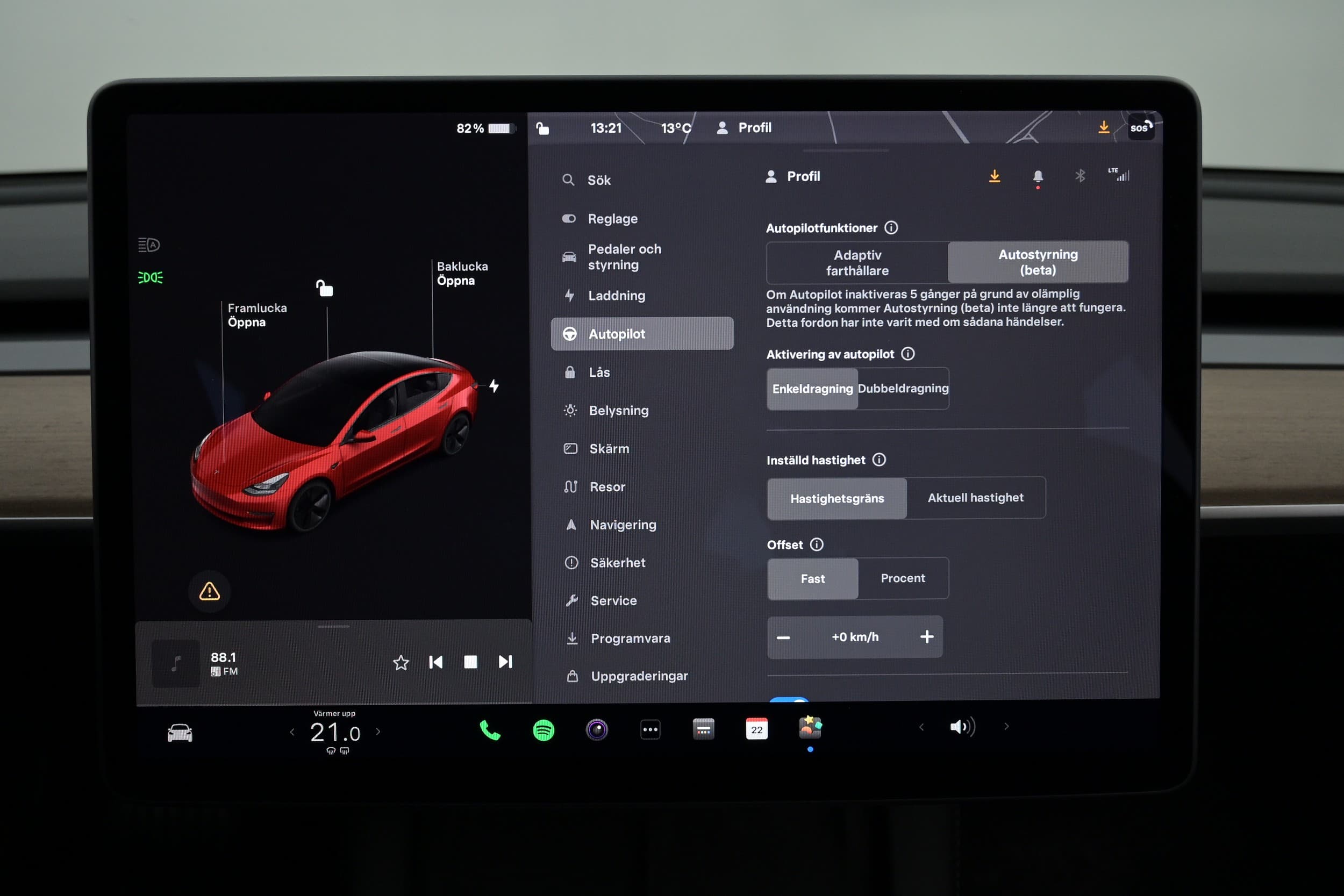Tap the SOS emergency icon
The image size is (1344, 896).
pos(1141,127)
